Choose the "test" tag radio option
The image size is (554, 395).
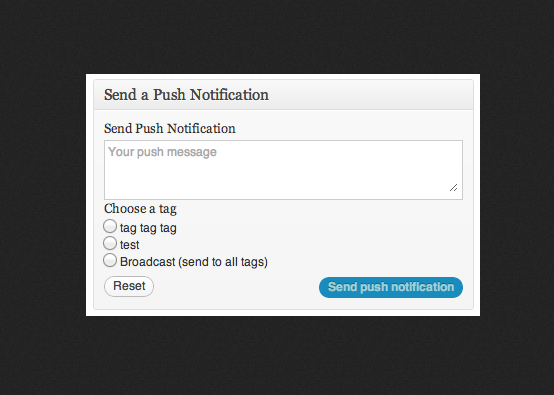click(x=110, y=243)
